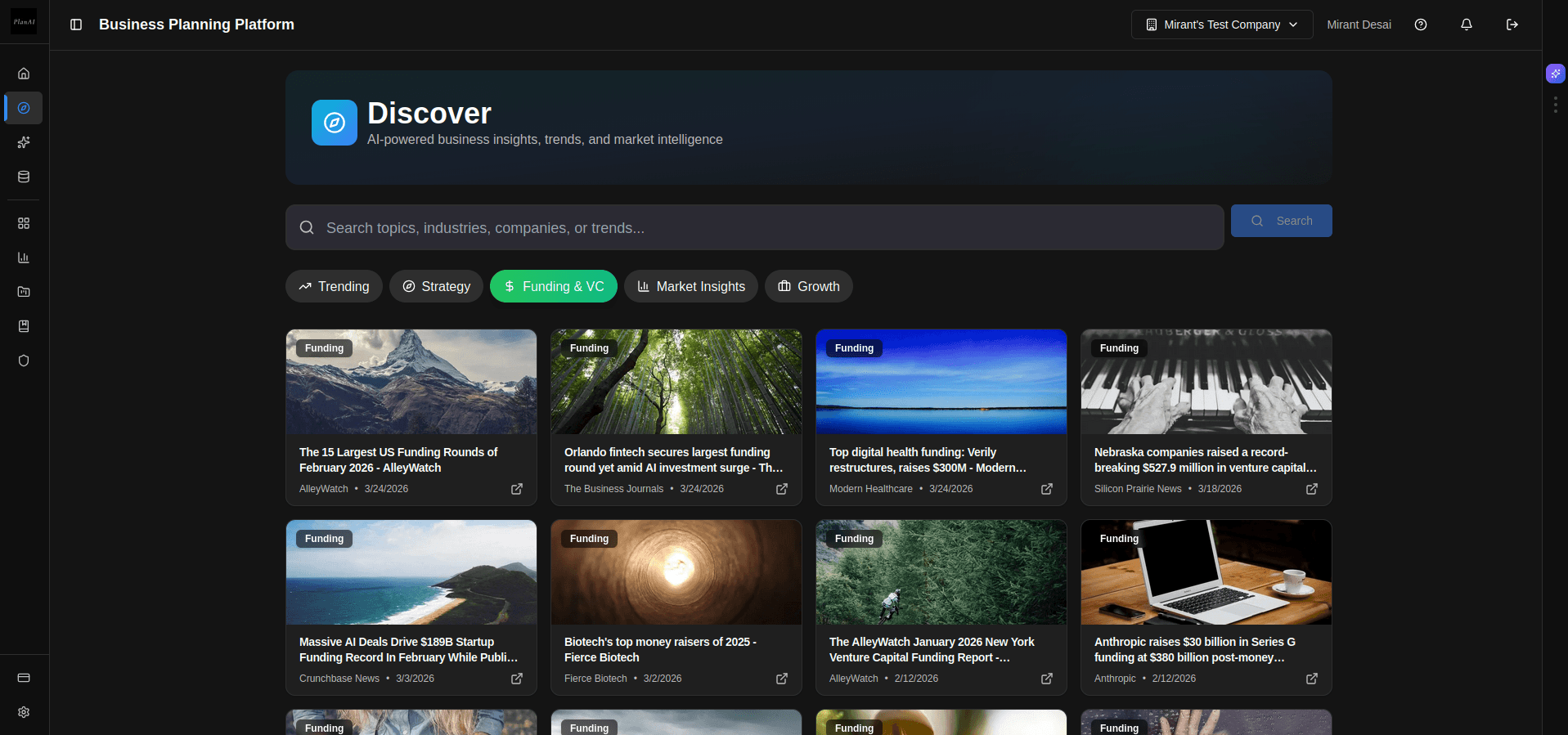Open the help question mark icon
1568x735 pixels.
[x=1421, y=25]
